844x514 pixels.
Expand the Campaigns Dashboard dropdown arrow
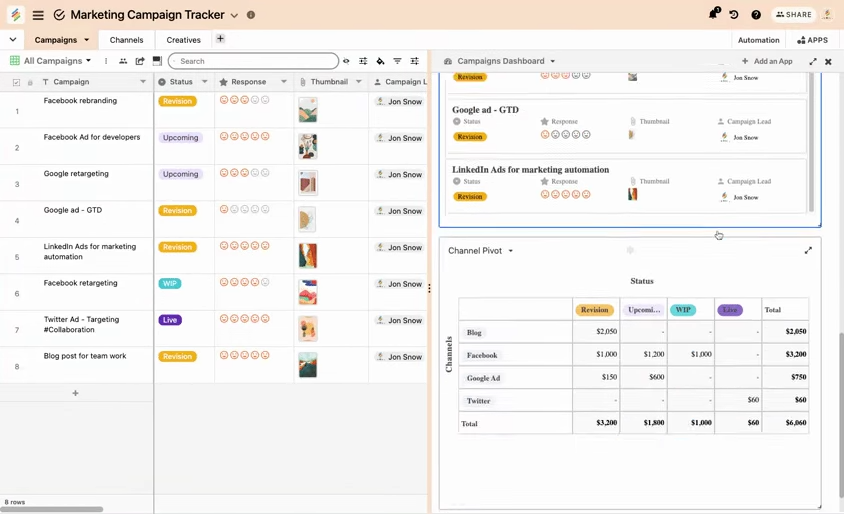552,61
